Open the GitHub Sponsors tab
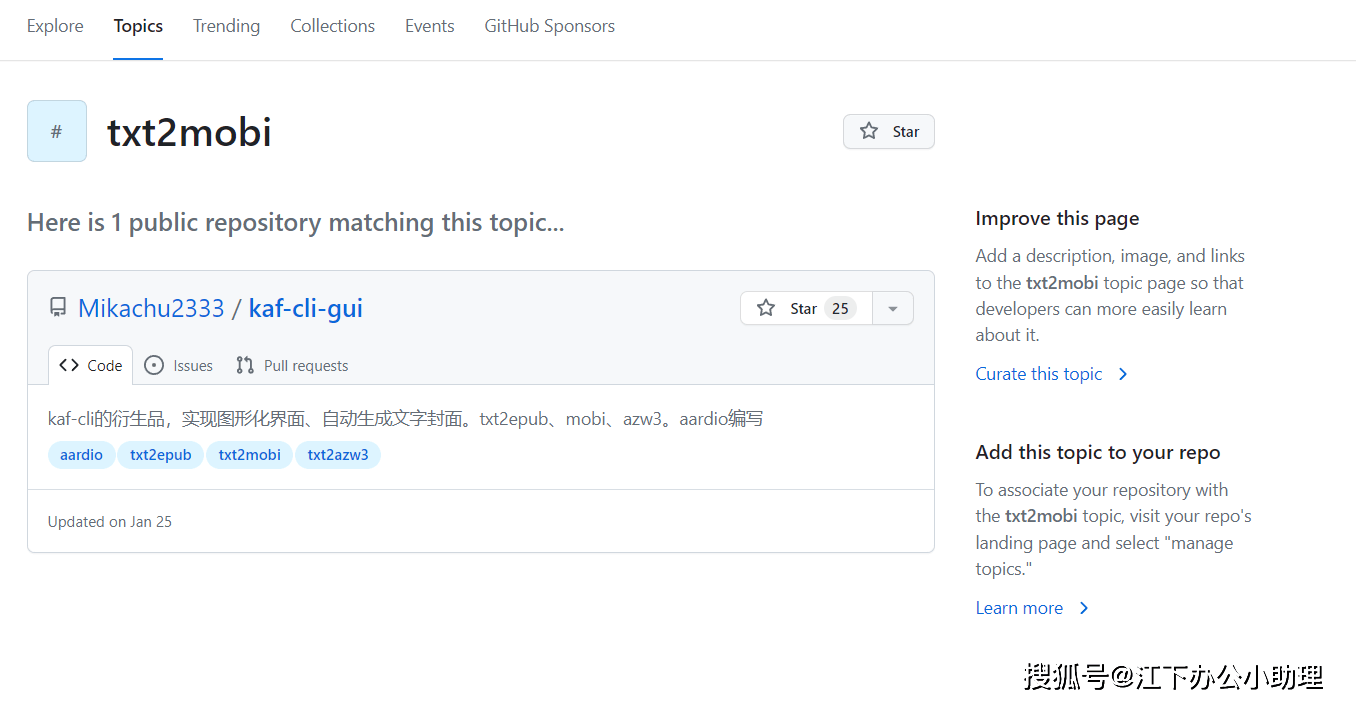 [549, 26]
